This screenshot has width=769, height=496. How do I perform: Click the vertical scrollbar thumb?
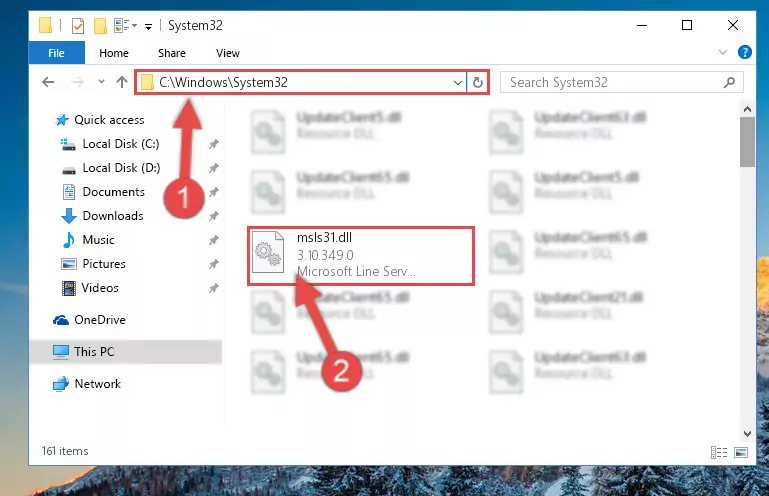(x=747, y=142)
